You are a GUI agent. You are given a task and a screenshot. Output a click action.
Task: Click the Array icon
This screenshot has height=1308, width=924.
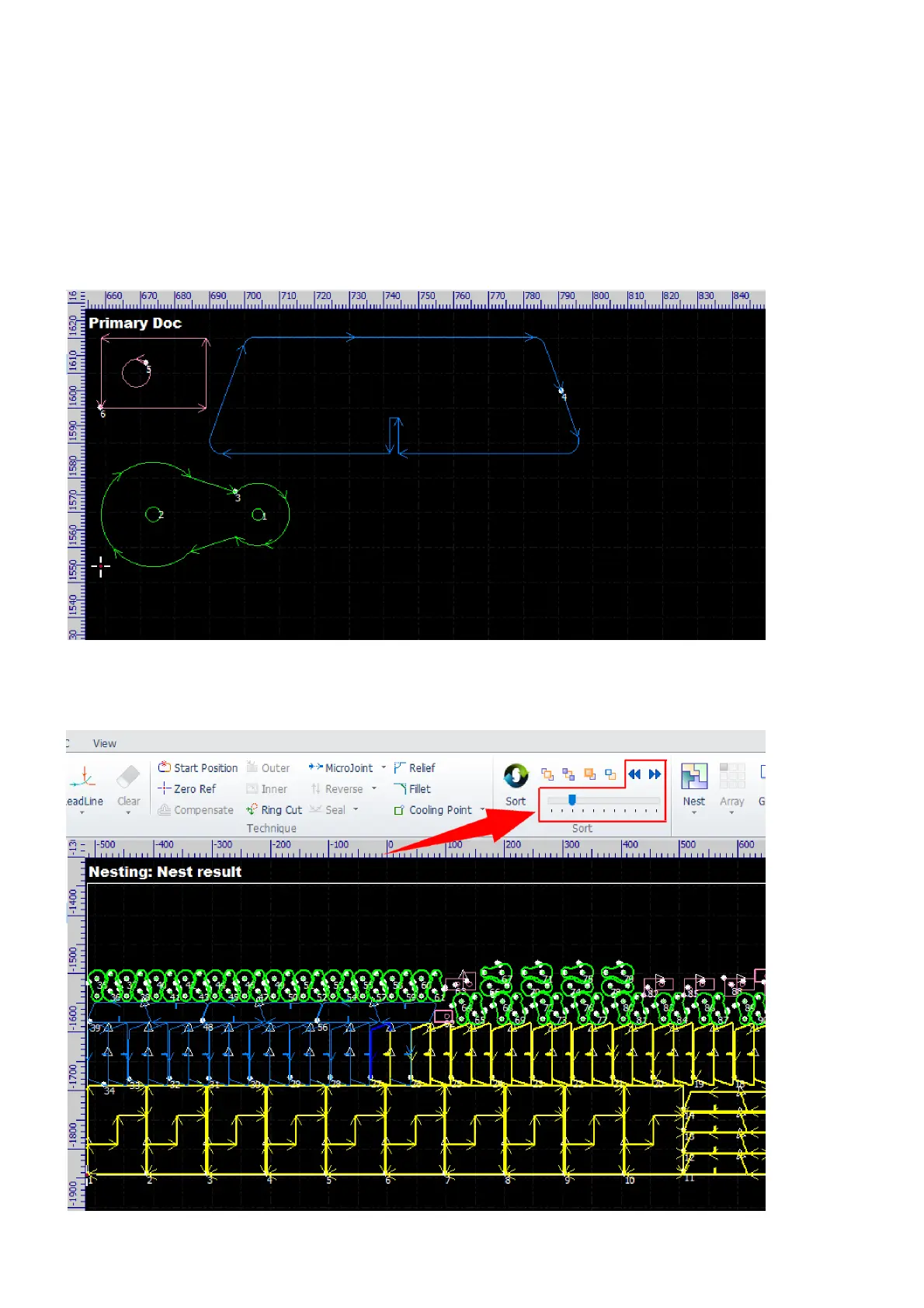coord(731,776)
